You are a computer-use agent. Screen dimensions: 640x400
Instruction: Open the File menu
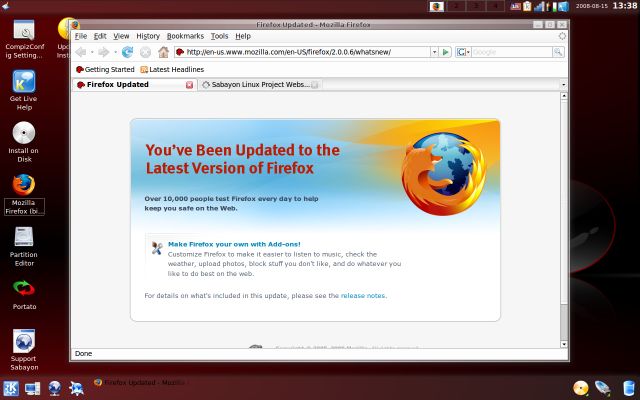click(x=81, y=36)
